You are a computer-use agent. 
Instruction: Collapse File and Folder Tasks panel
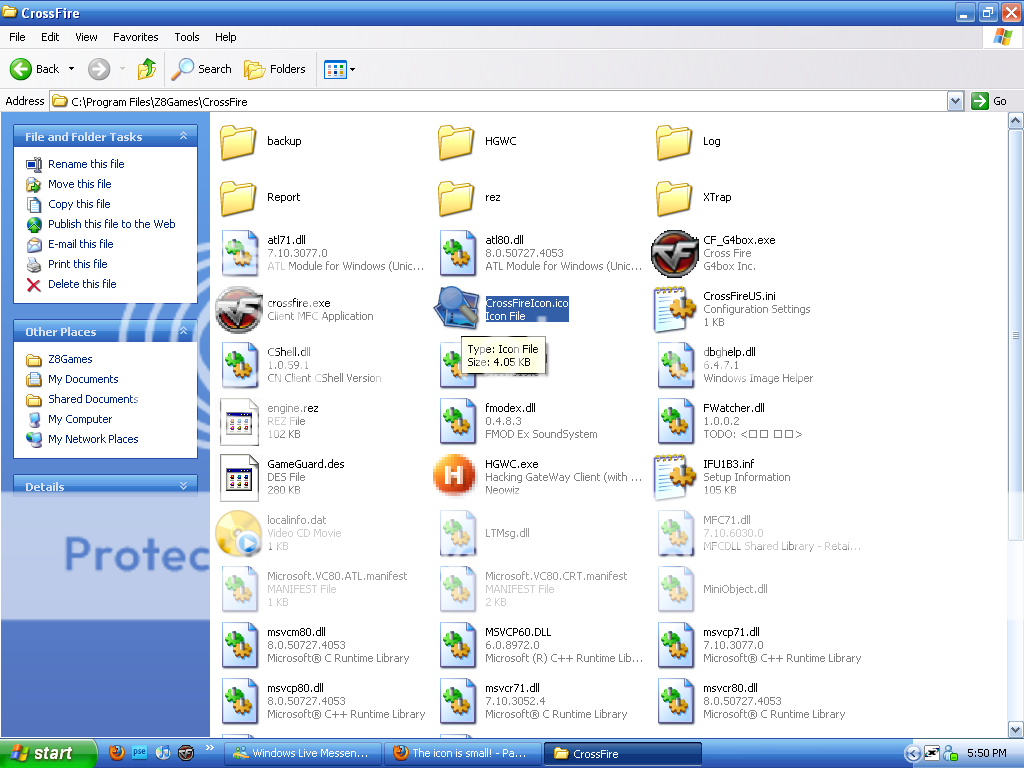pos(183,137)
